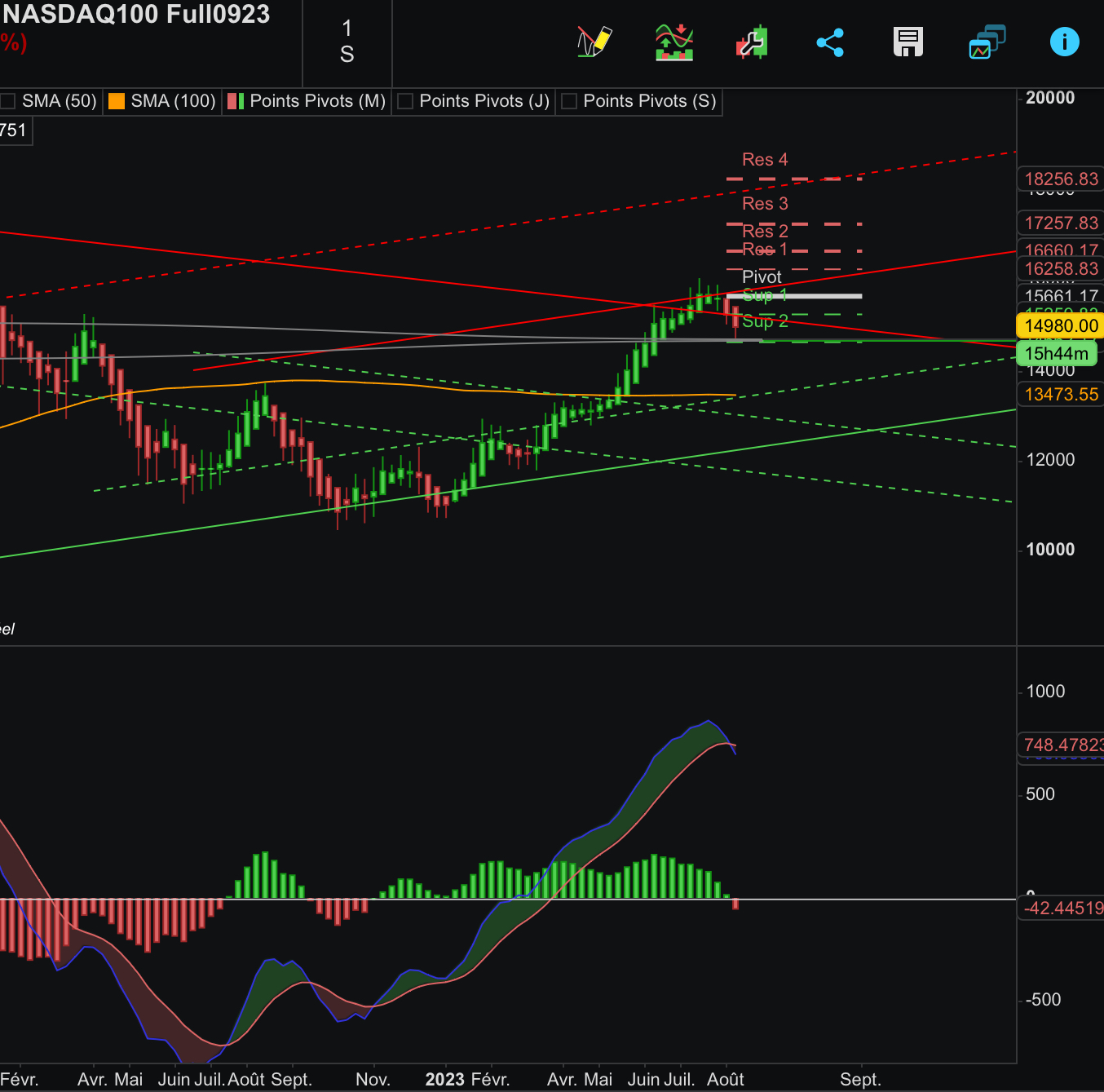
Task: Click the -42.44519 histogram value tag
Action: (x=1061, y=909)
